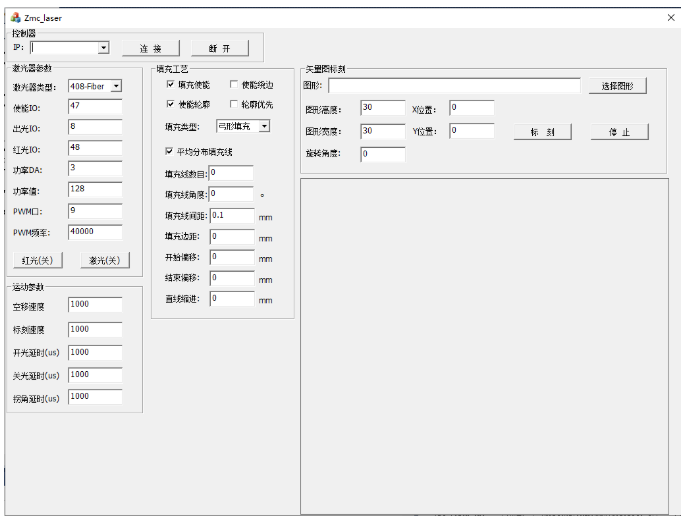Click the 拐角延时(us) input field
The height and width of the screenshot is (525, 689).
95,397
